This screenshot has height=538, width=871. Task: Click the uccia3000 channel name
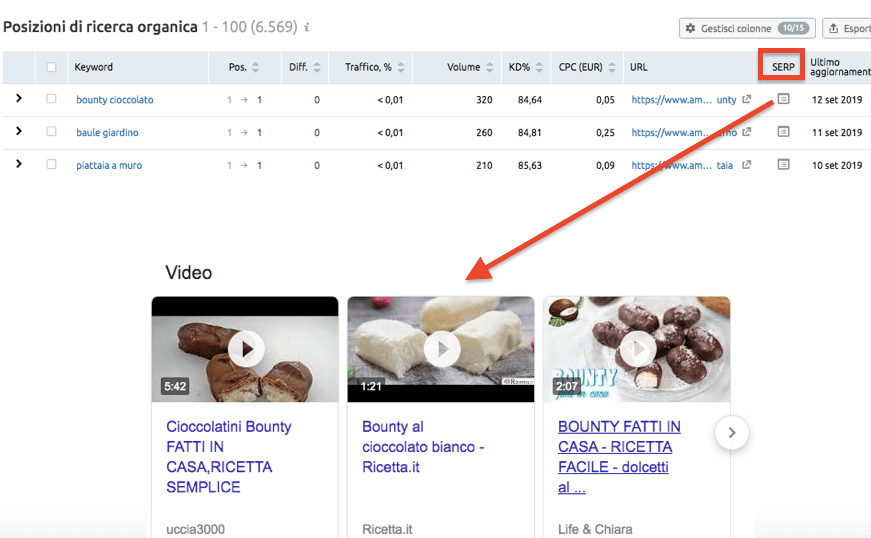[x=196, y=529]
